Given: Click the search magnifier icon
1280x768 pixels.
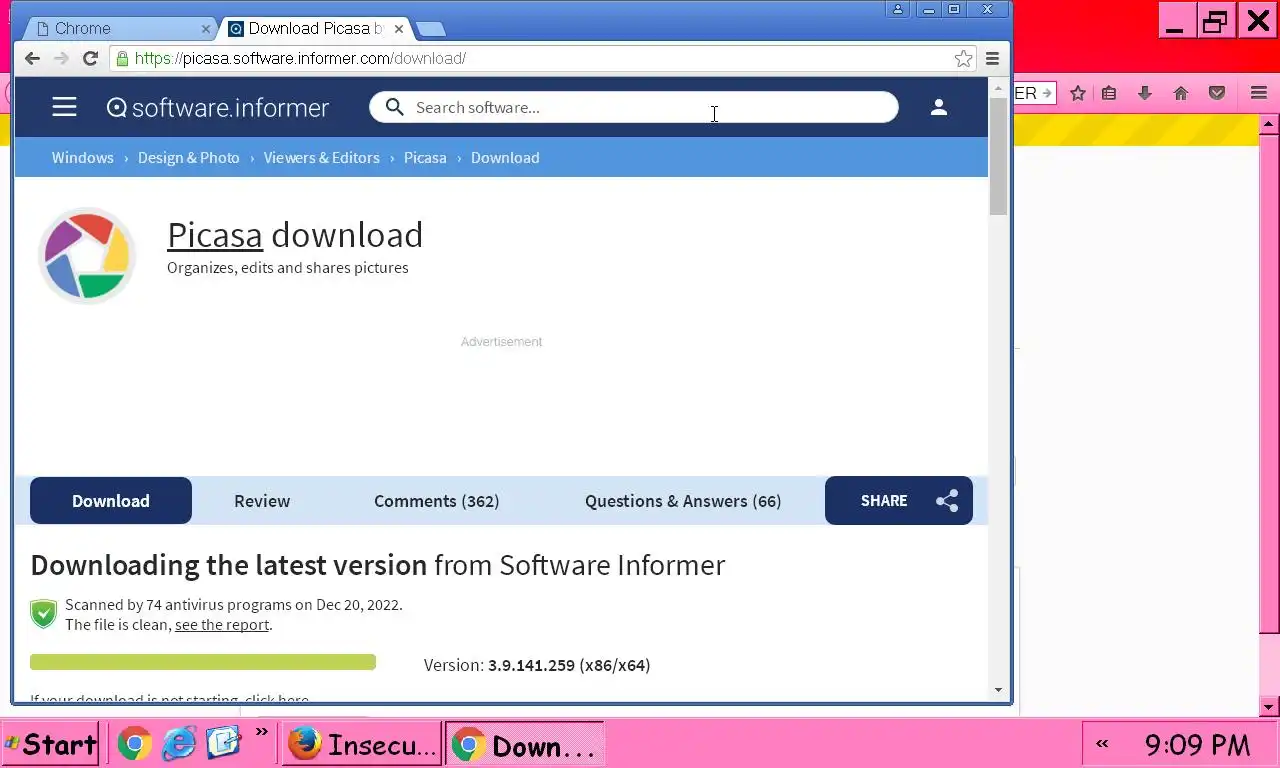Looking at the screenshot, I should tap(394, 107).
